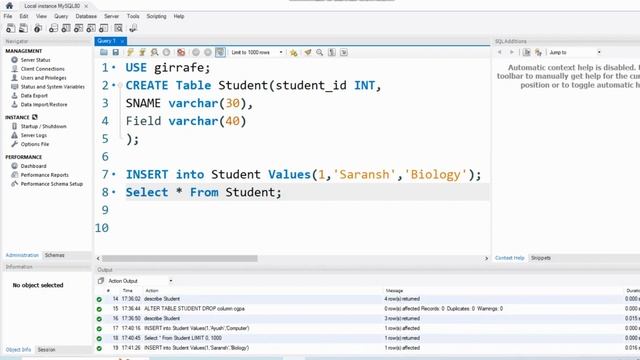Switch to the Session tab
Image resolution: width=640 pixels, height=360 pixels.
(46, 350)
